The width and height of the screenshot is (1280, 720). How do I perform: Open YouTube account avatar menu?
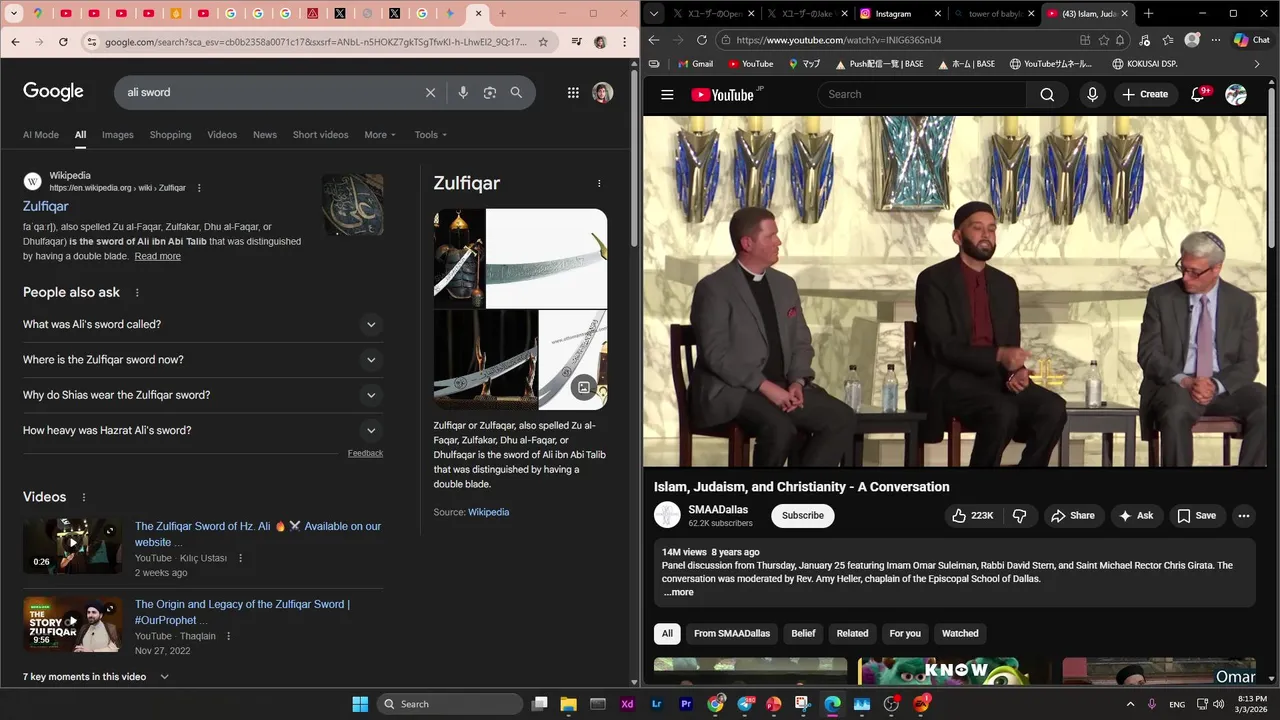coord(1236,94)
